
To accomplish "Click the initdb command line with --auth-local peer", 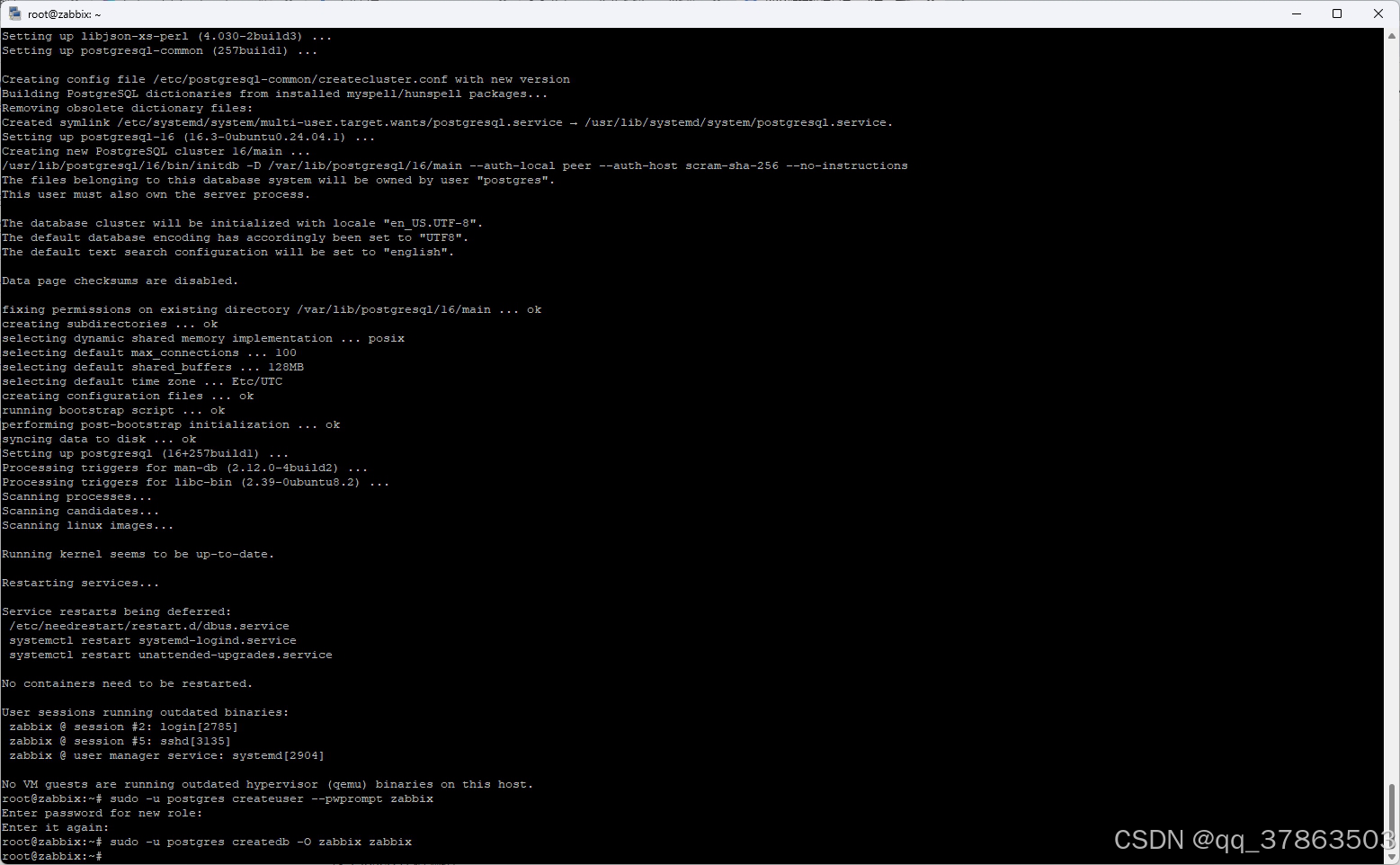I will point(455,165).
